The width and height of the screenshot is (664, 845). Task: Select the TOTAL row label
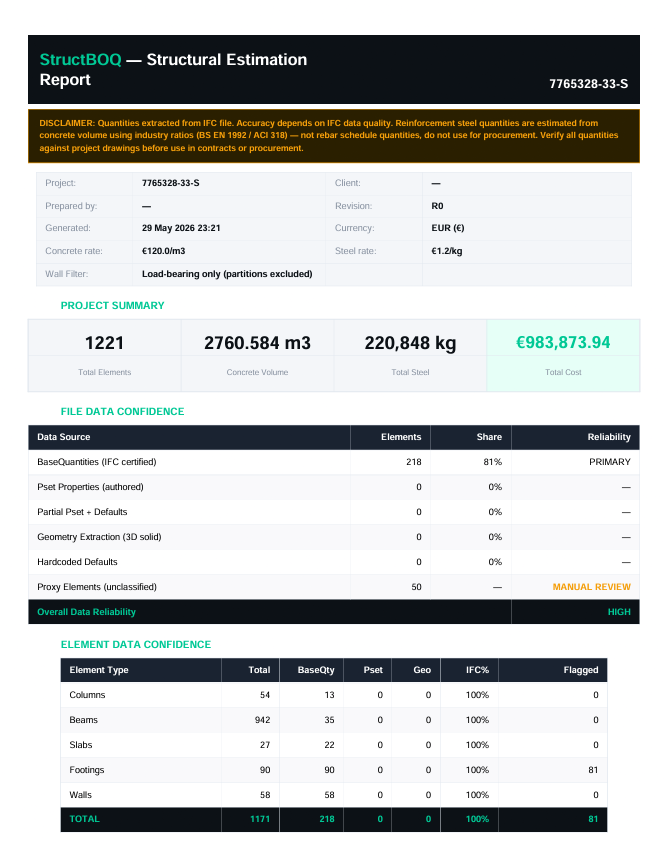pyautogui.click(x=85, y=819)
